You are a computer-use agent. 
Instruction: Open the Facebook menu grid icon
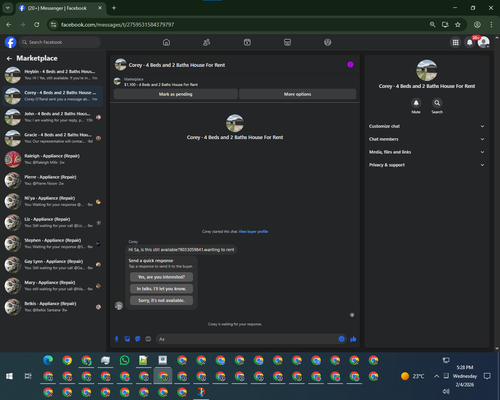[455, 42]
